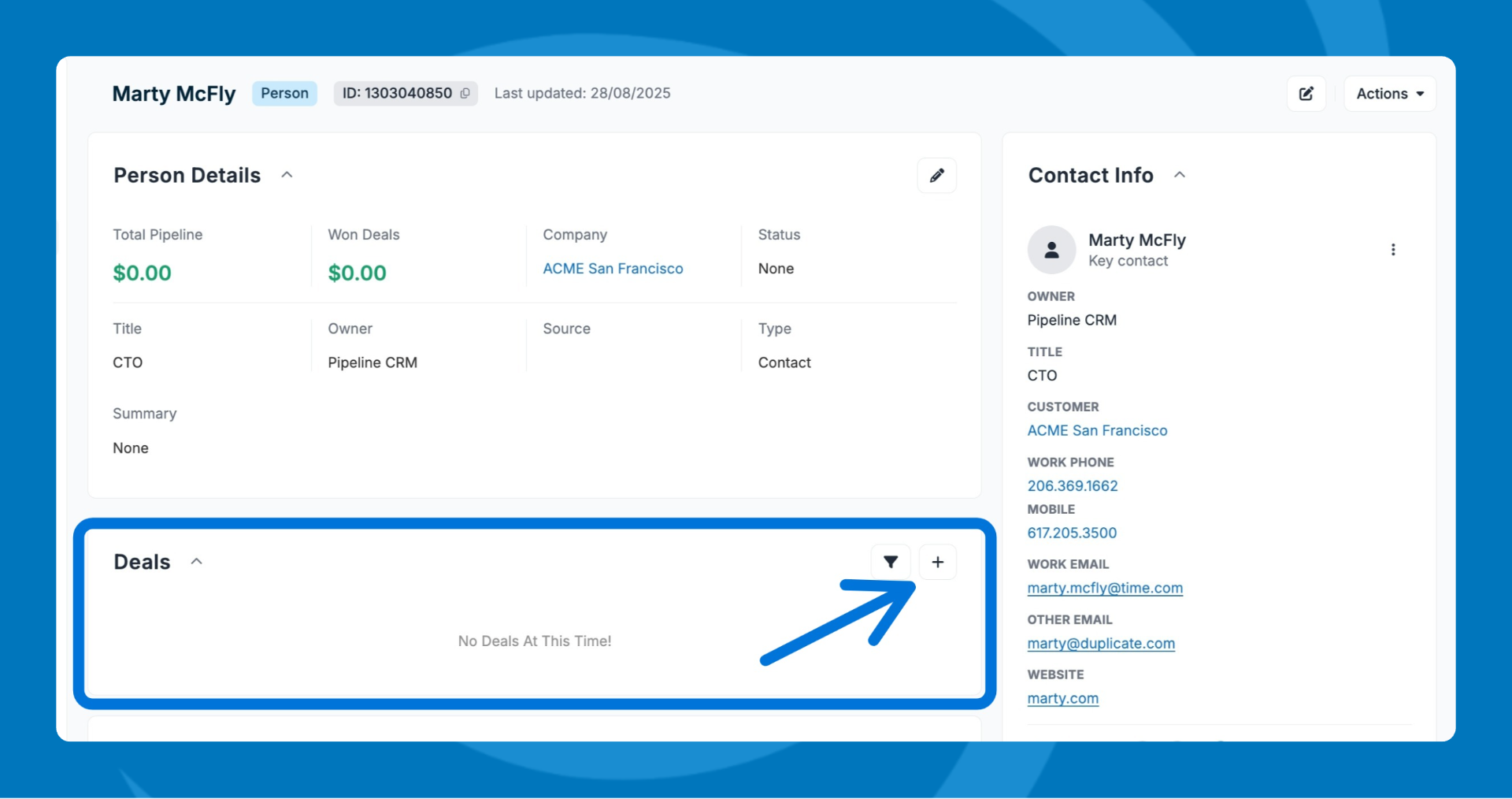Copy the ID 1303040850 to clipboard
Image resolution: width=1512 pixels, height=799 pixels.
point(465,93)
